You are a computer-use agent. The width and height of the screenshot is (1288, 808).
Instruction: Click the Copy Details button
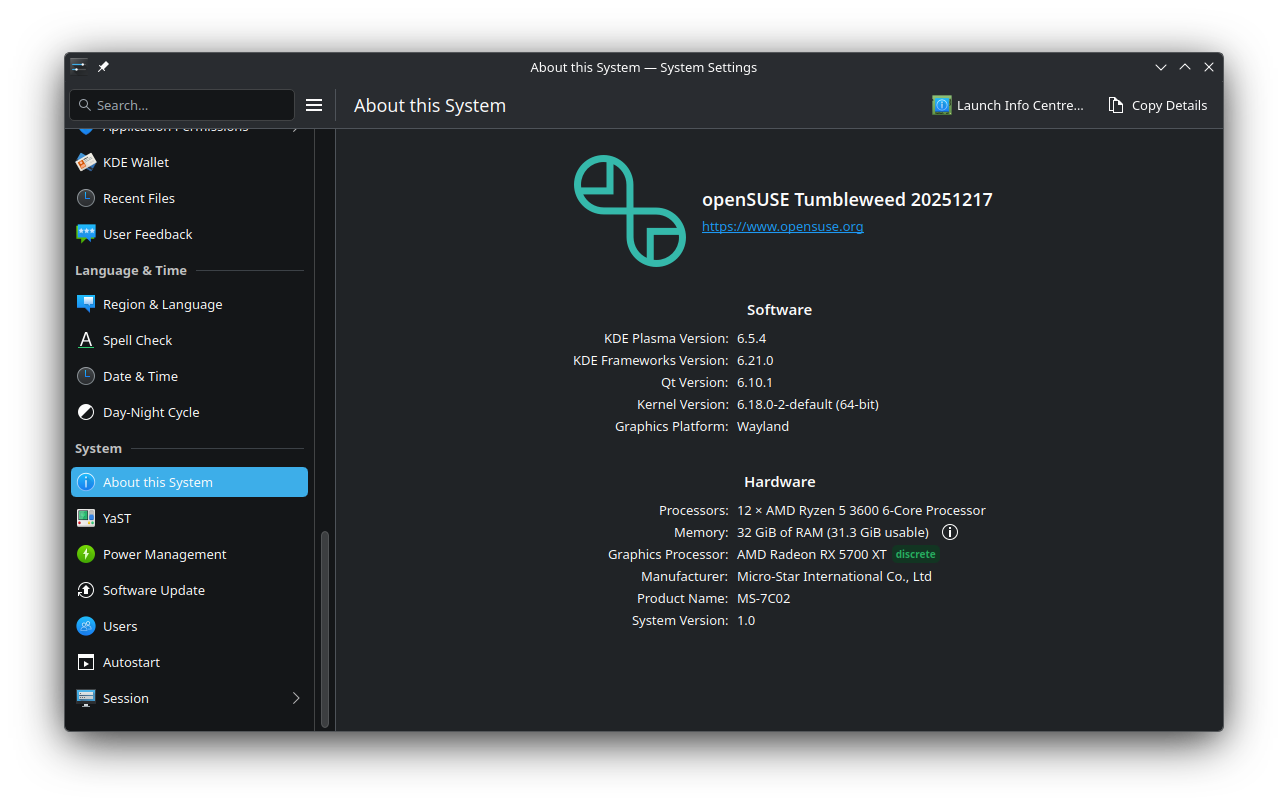1158,105
